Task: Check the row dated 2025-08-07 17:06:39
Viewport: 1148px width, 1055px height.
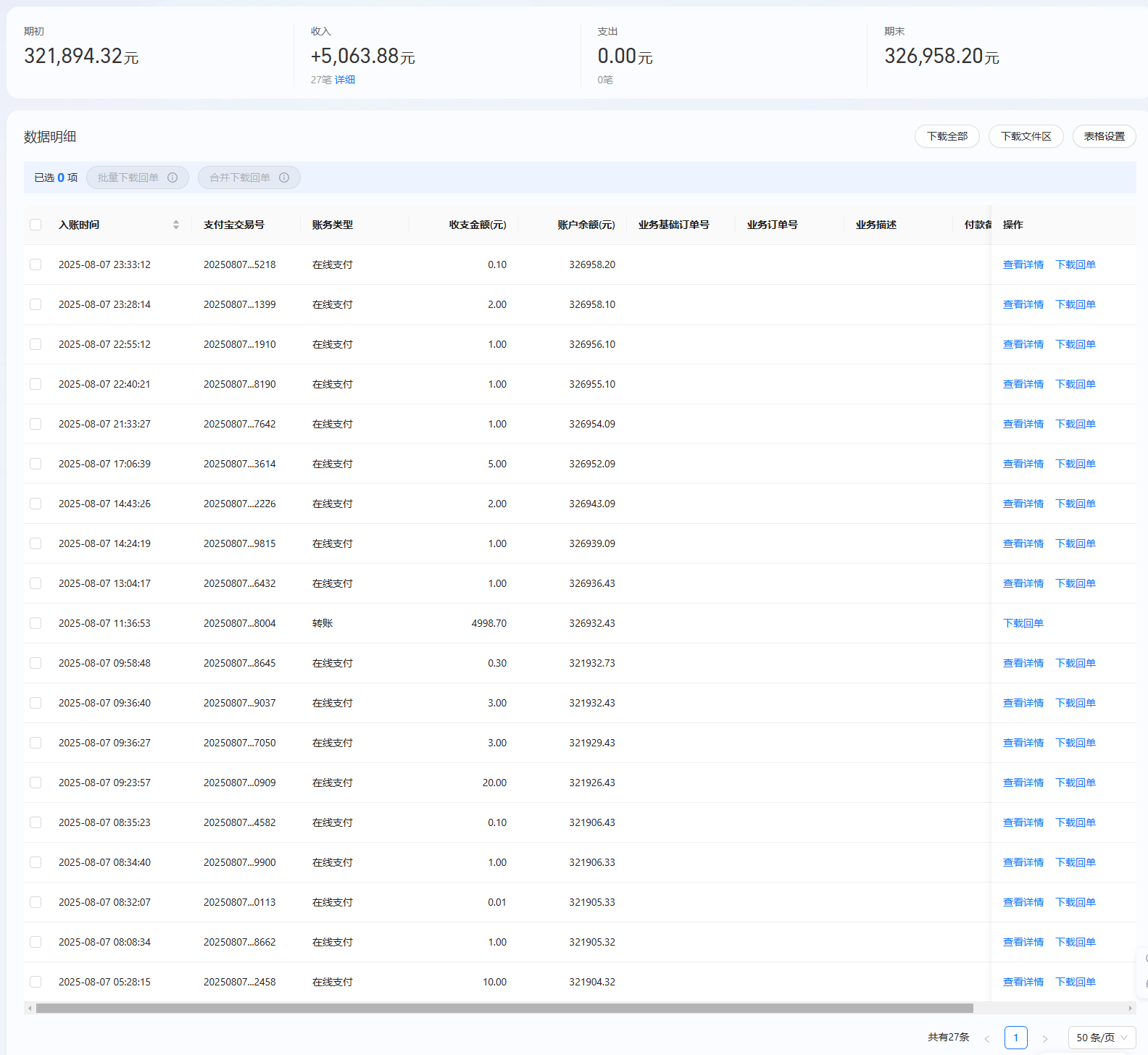Action: click(36, 464)
